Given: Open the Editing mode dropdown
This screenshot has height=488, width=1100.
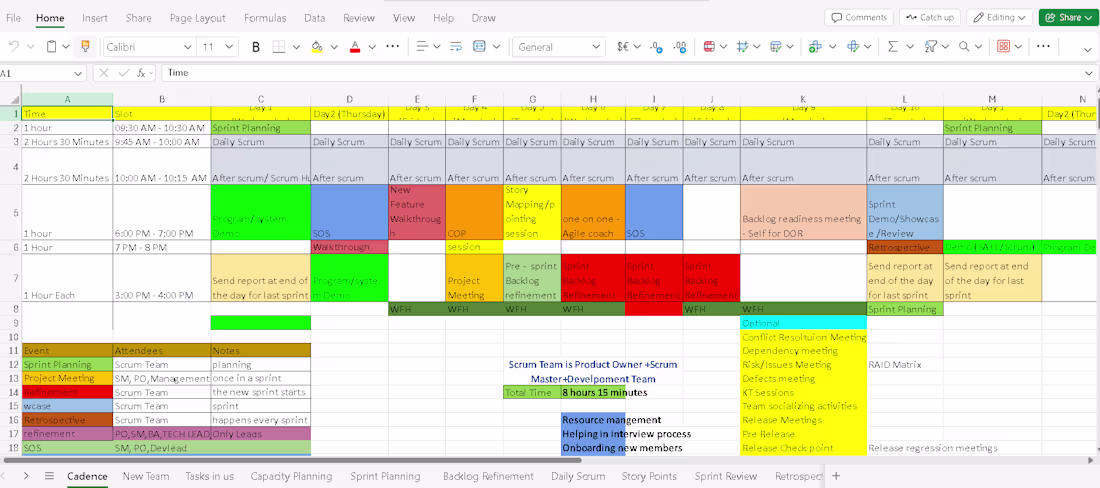Looking at the screenshot, I should click(1000, 18).
